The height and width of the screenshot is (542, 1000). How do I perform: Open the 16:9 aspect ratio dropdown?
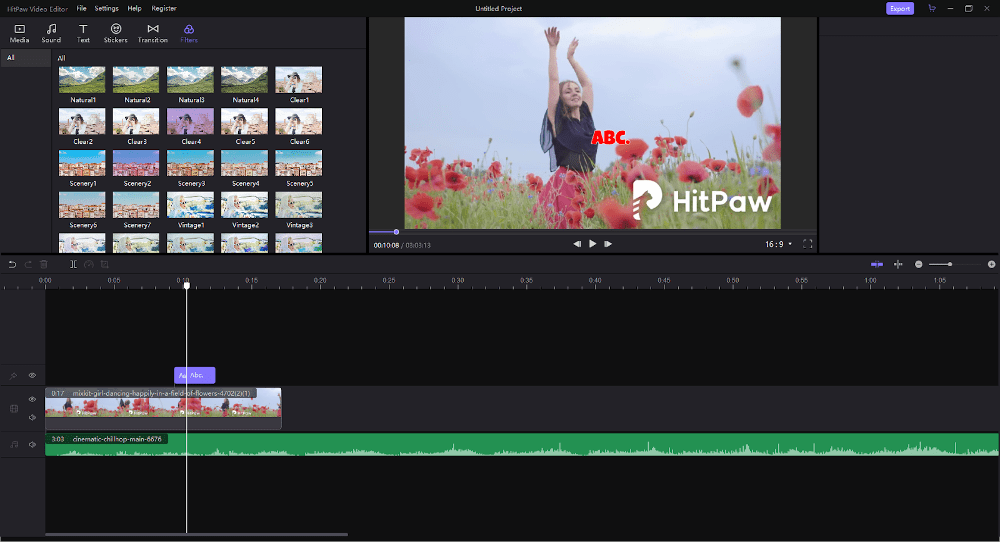[x=778, y=244]
